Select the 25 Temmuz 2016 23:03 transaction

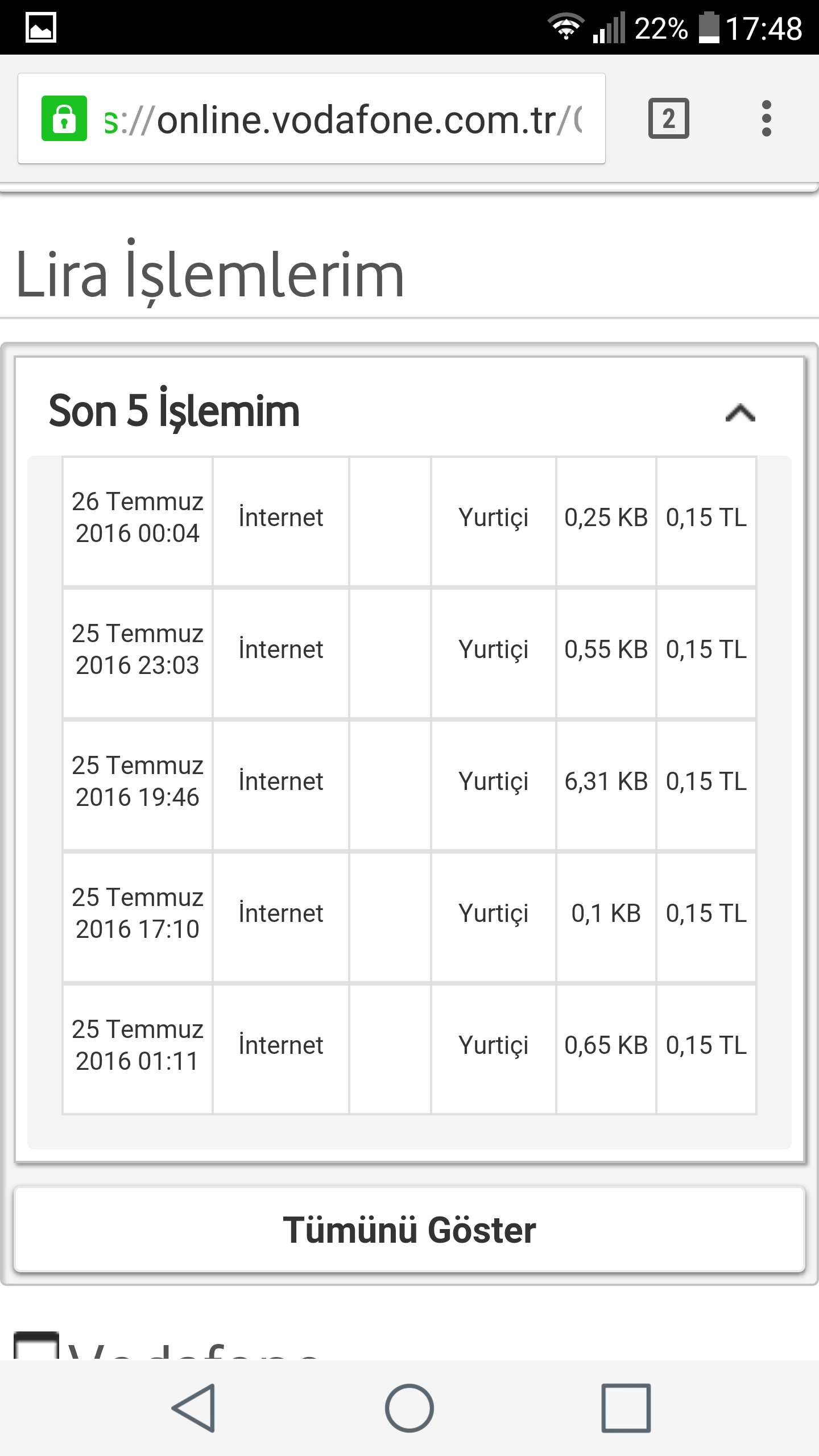click(x=137, y=650)
